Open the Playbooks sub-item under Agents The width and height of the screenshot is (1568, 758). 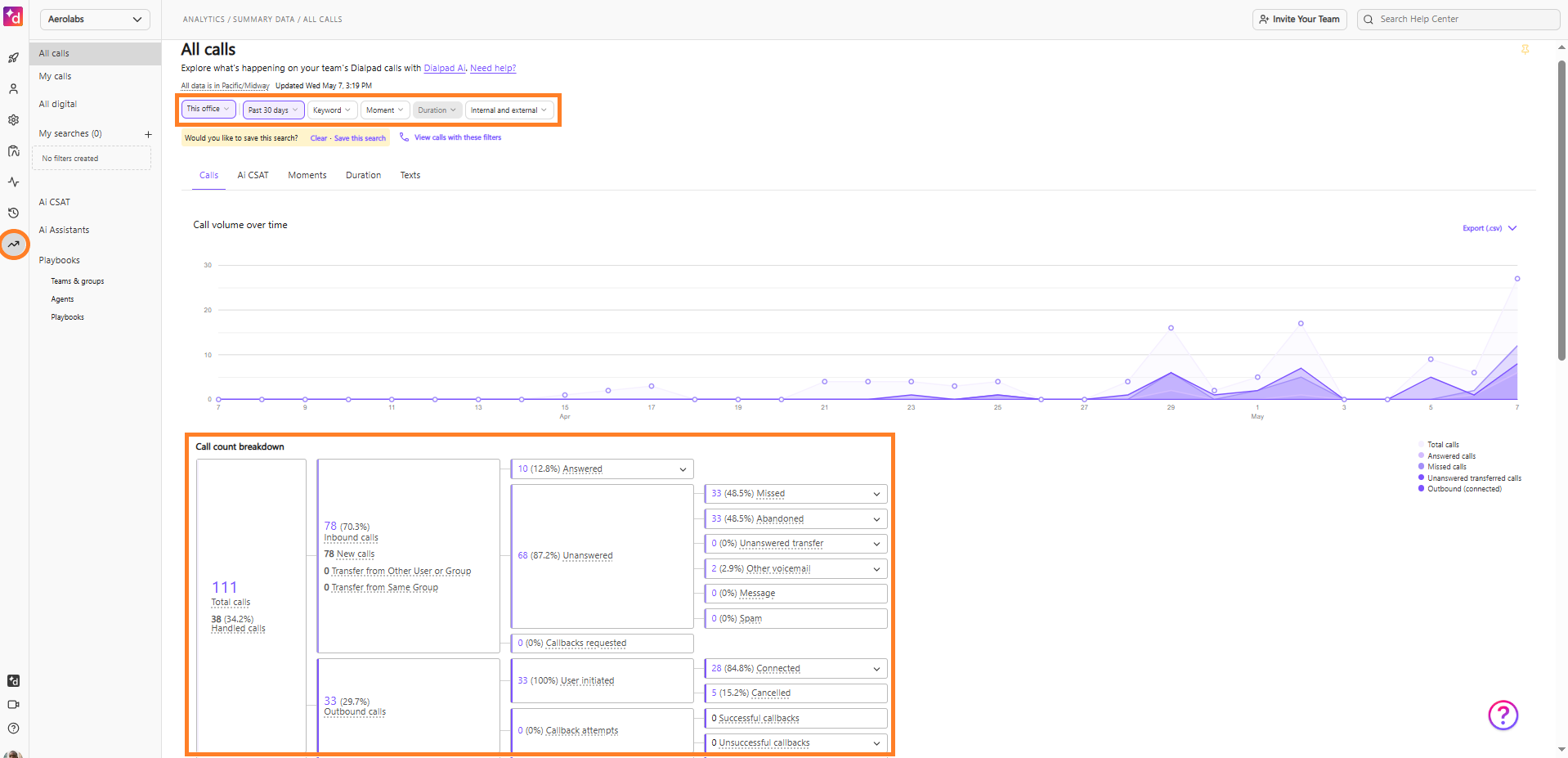(67, 317)
